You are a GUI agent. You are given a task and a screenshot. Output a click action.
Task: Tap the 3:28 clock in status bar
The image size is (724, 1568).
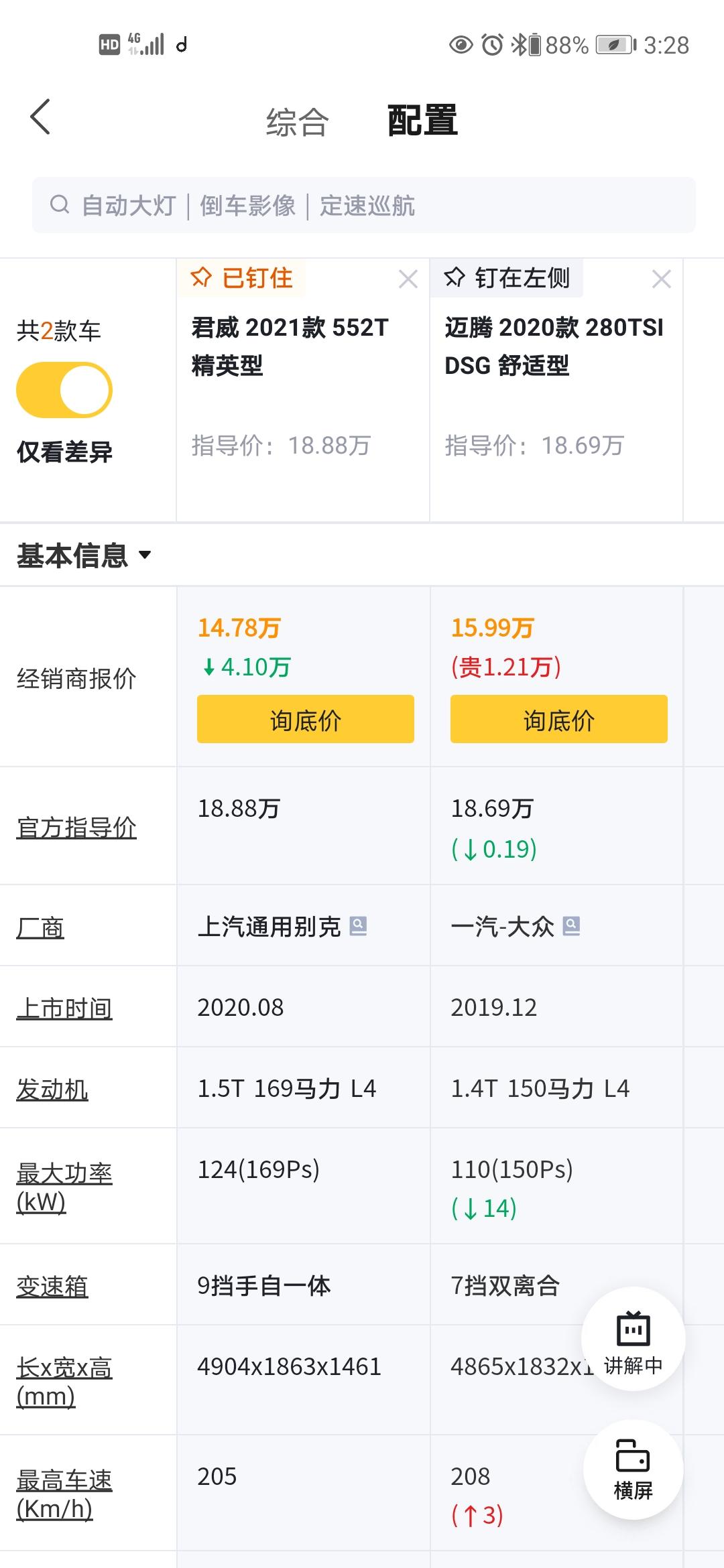point(666,45)
